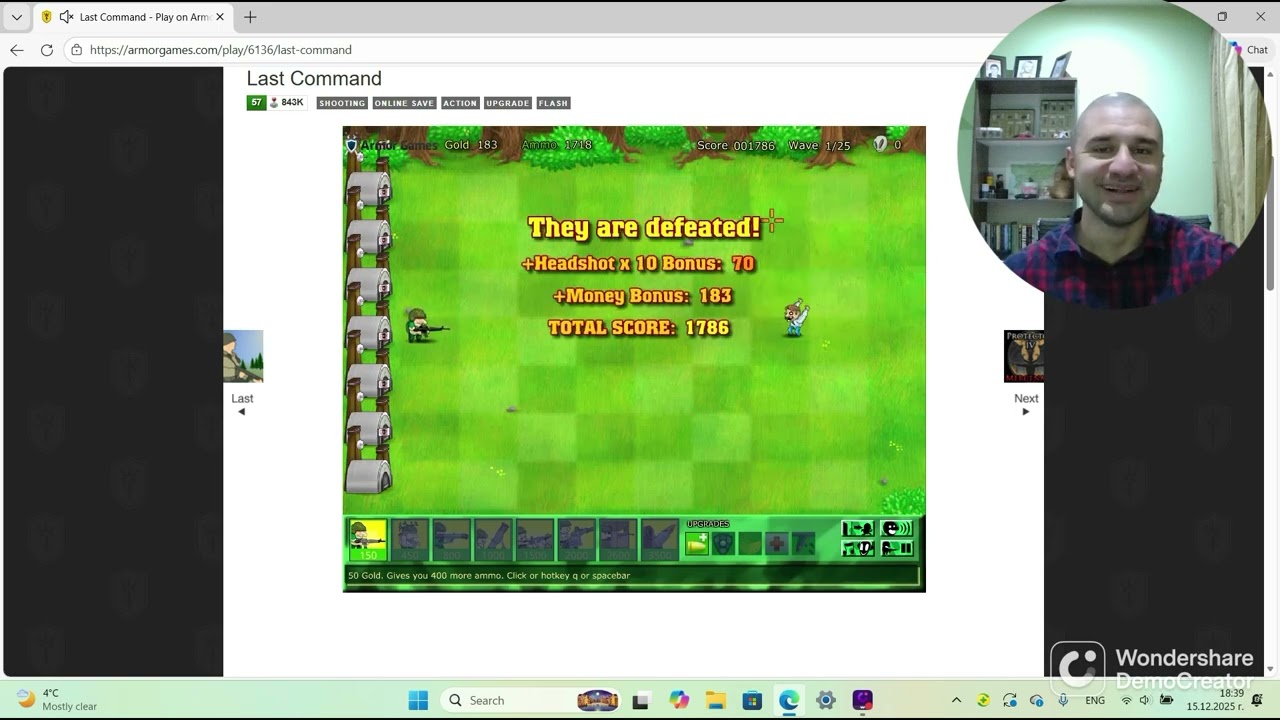Select the 450 gold weapon slot
This screenshot has width=1280, height=720.
tap(410, 540)
